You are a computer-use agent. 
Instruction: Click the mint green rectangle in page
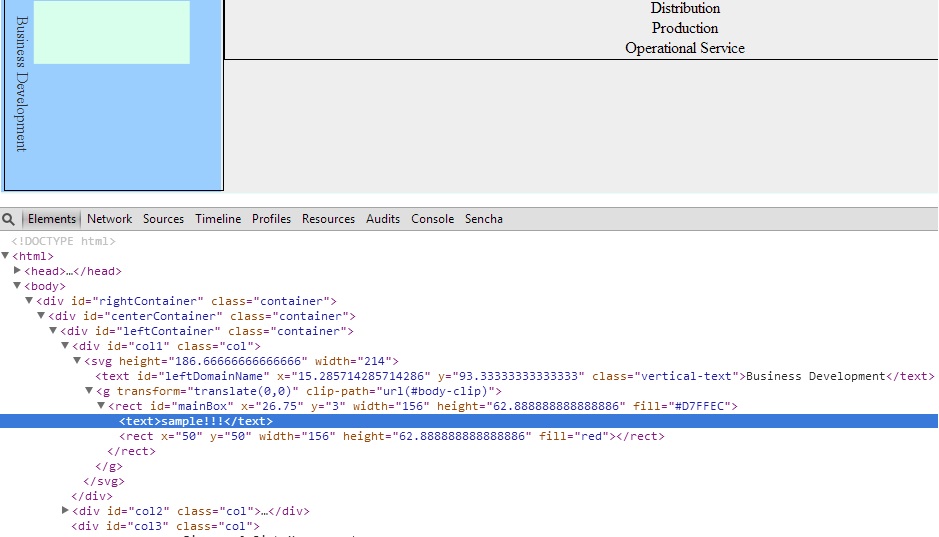click(x=112, y=32)
